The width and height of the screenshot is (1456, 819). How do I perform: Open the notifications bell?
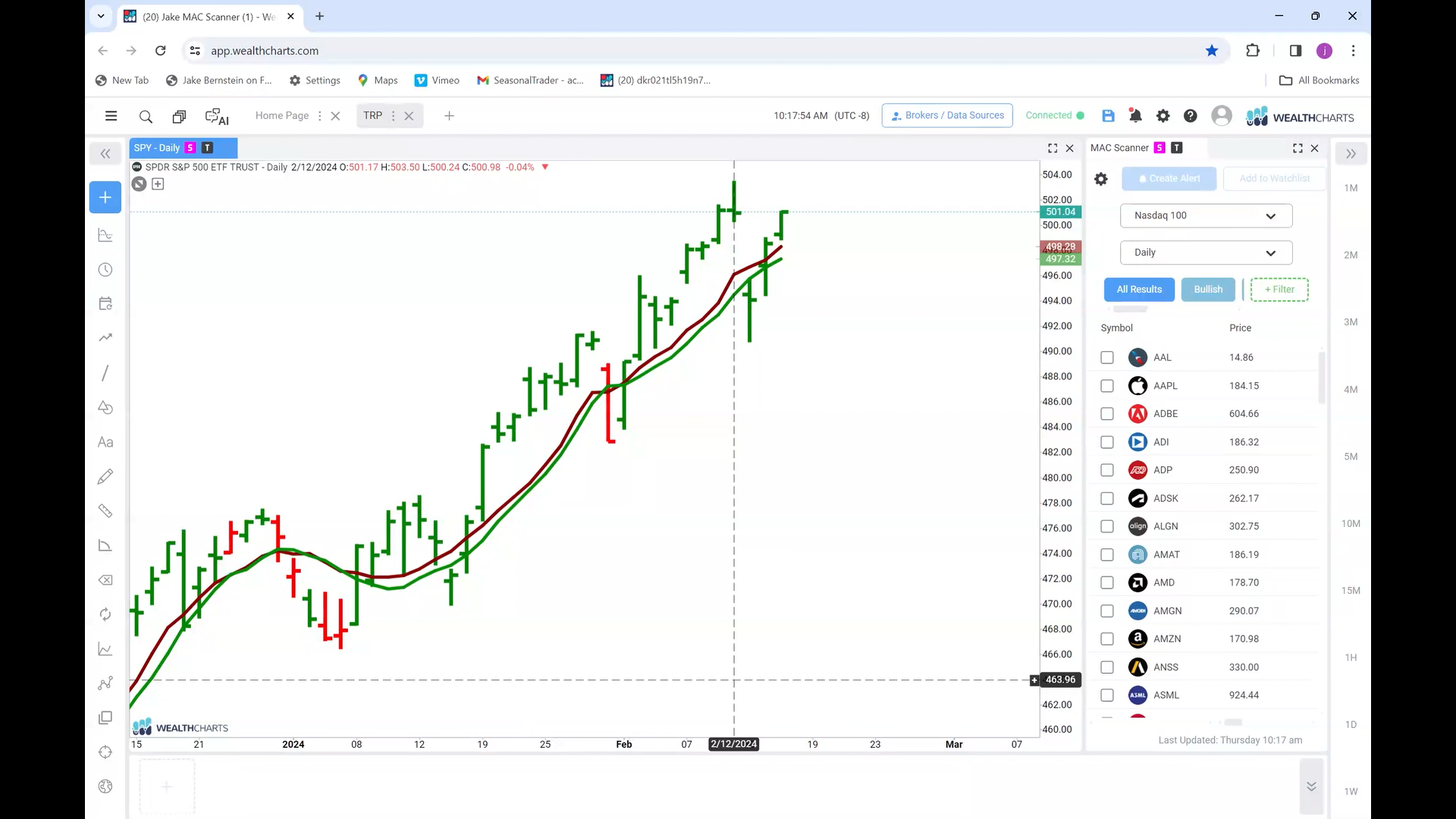[x=1135, y=116]
